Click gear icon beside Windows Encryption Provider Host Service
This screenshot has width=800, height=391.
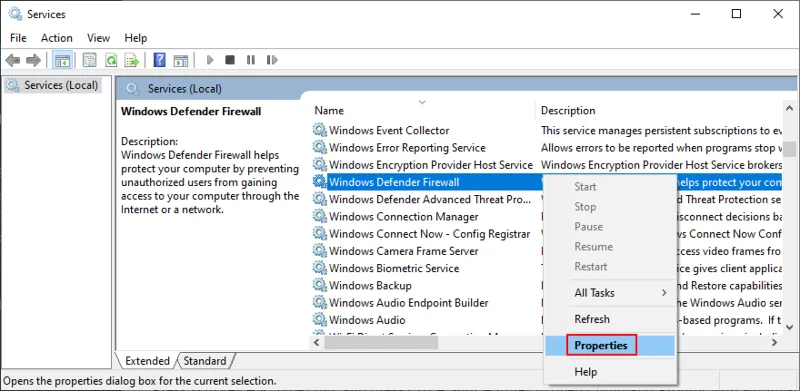tap(320, 164)
